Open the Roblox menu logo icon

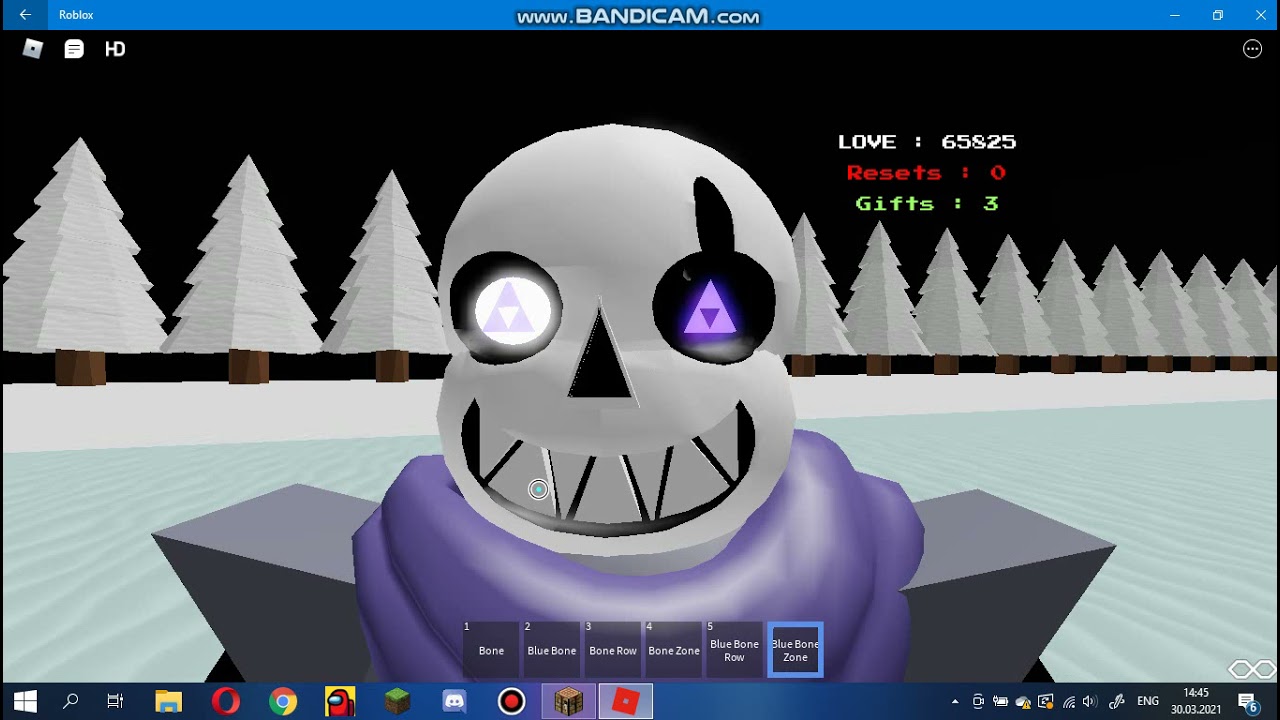click(33, 49)
